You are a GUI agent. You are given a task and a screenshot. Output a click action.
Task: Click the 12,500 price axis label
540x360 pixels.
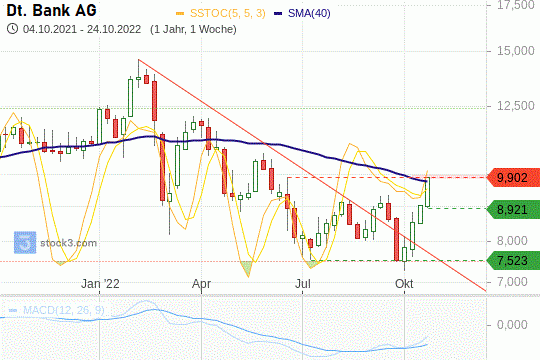click(516, 106)
